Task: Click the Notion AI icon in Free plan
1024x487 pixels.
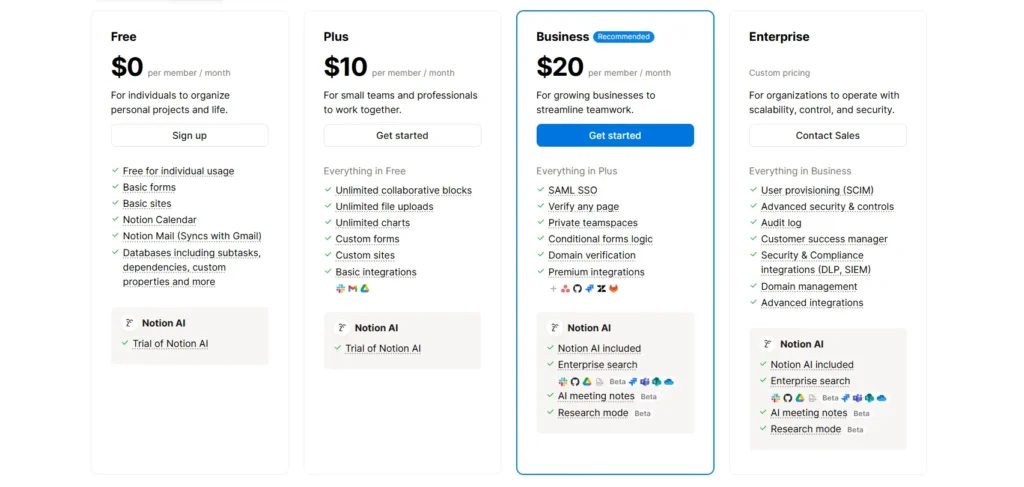Action: tap(128, 323)
